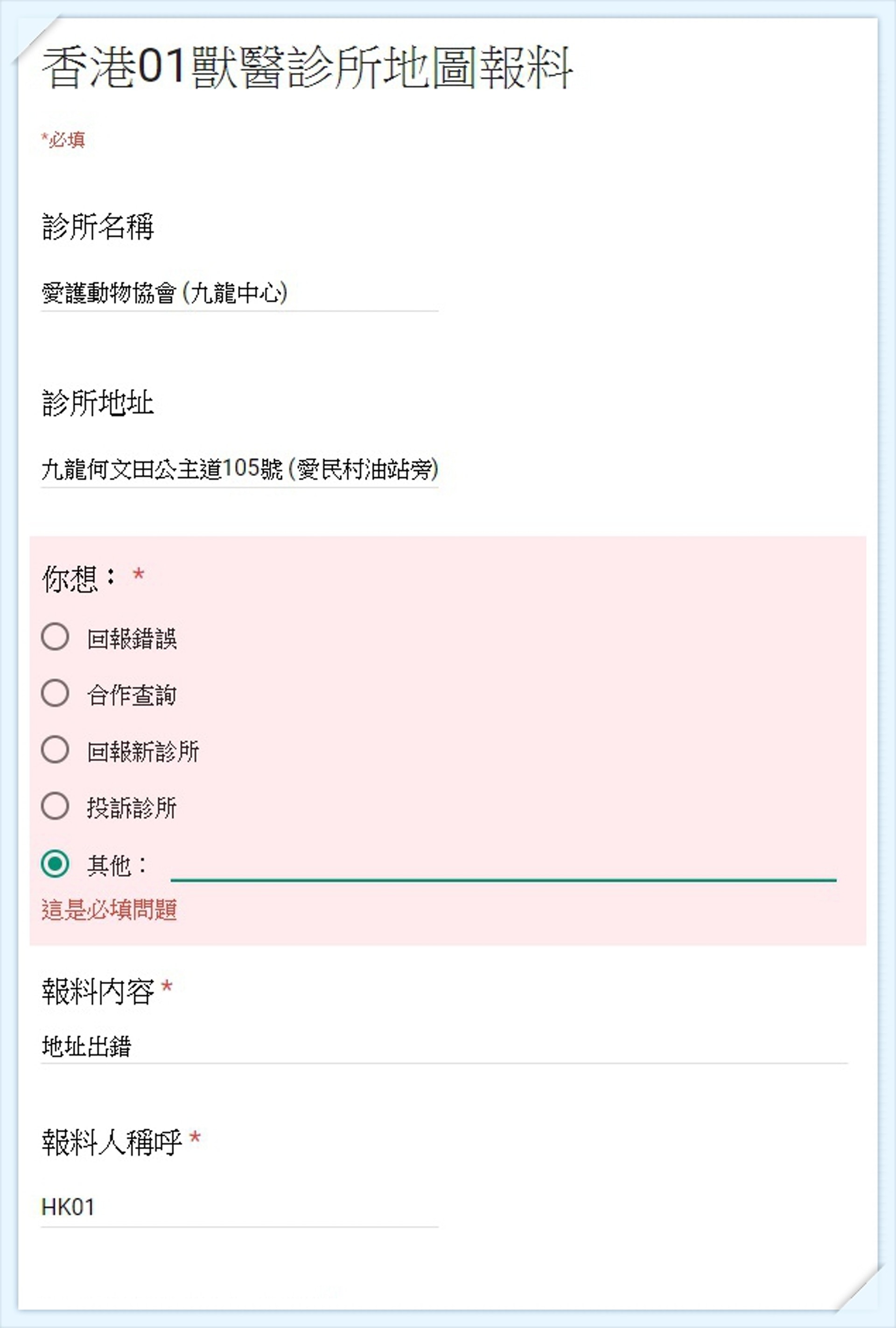Click the 診所地址 section heading
The width and height of the screenshot is (896, 1328).
(100, 402)
